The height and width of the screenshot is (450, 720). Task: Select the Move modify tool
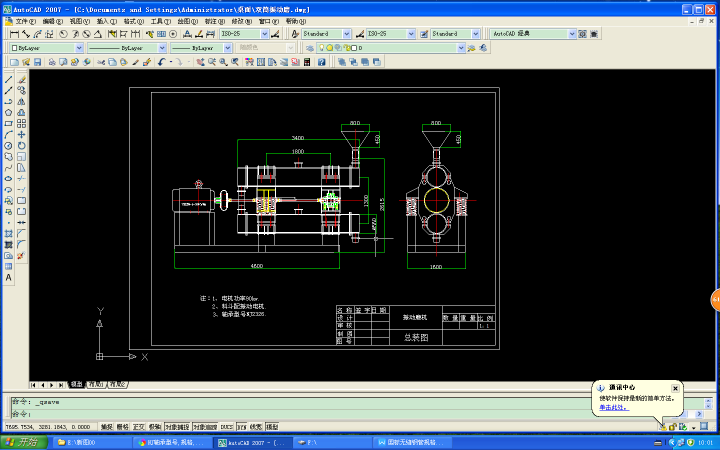(x=21, y=134)
